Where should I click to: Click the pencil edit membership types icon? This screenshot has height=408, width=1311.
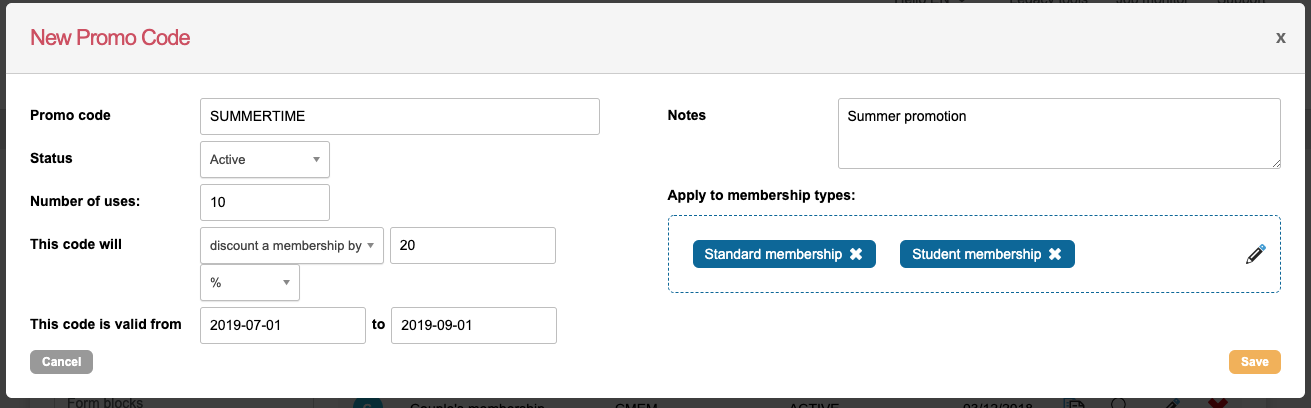1256,254
